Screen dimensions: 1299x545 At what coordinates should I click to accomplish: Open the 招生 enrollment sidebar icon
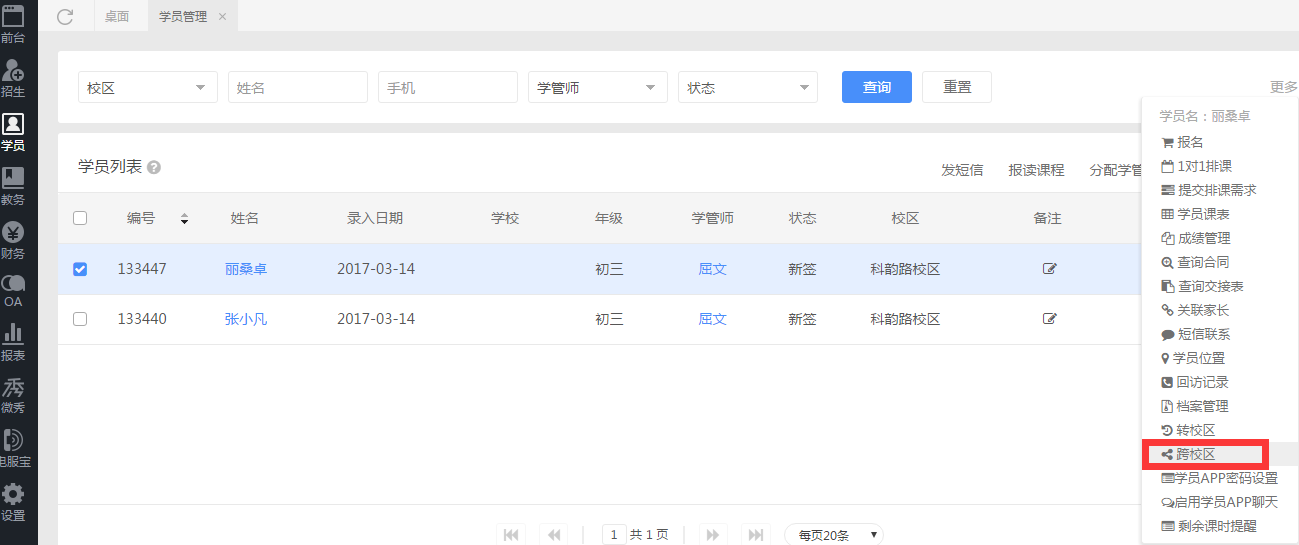tap(13, 76)
